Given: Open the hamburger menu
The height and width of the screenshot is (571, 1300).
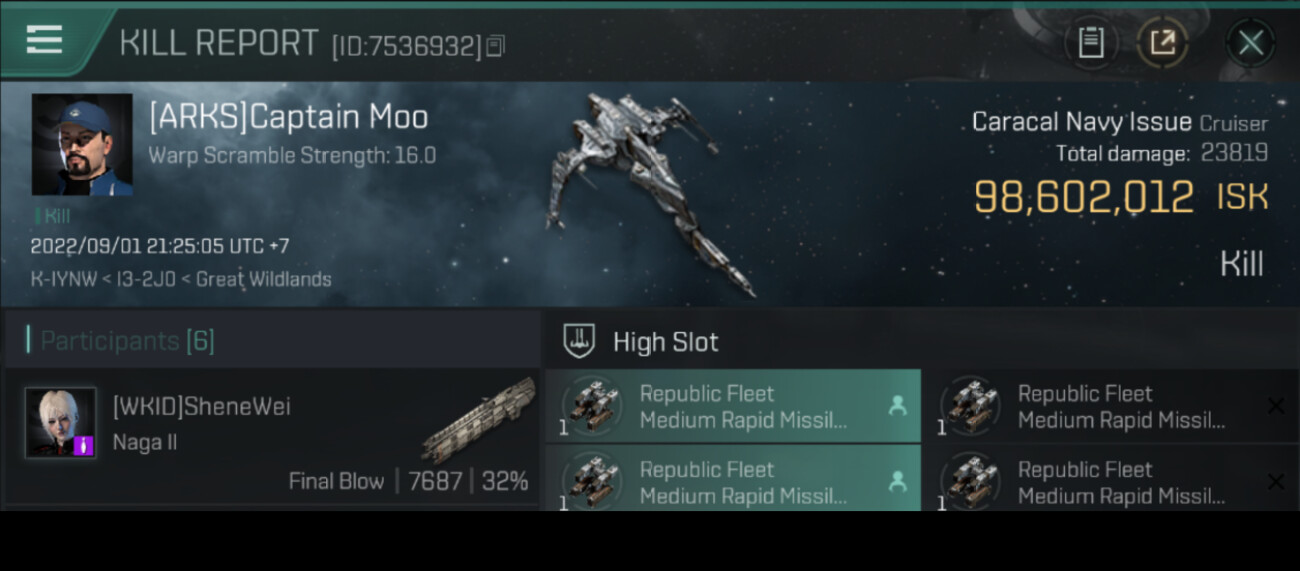Looking at the screenshot, I should tap(44, 40).
